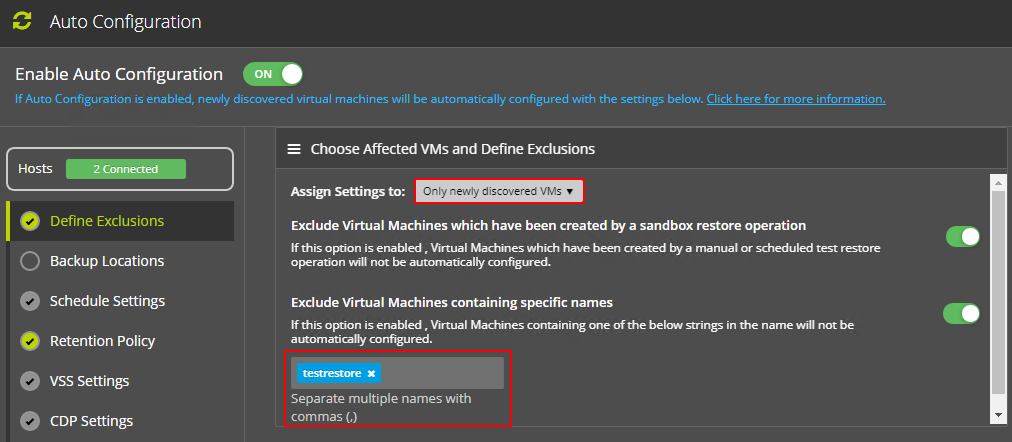Click the empty circle beside Backup Locations
The height and width of the screenshot is (442, 1012).
point(30,261)
